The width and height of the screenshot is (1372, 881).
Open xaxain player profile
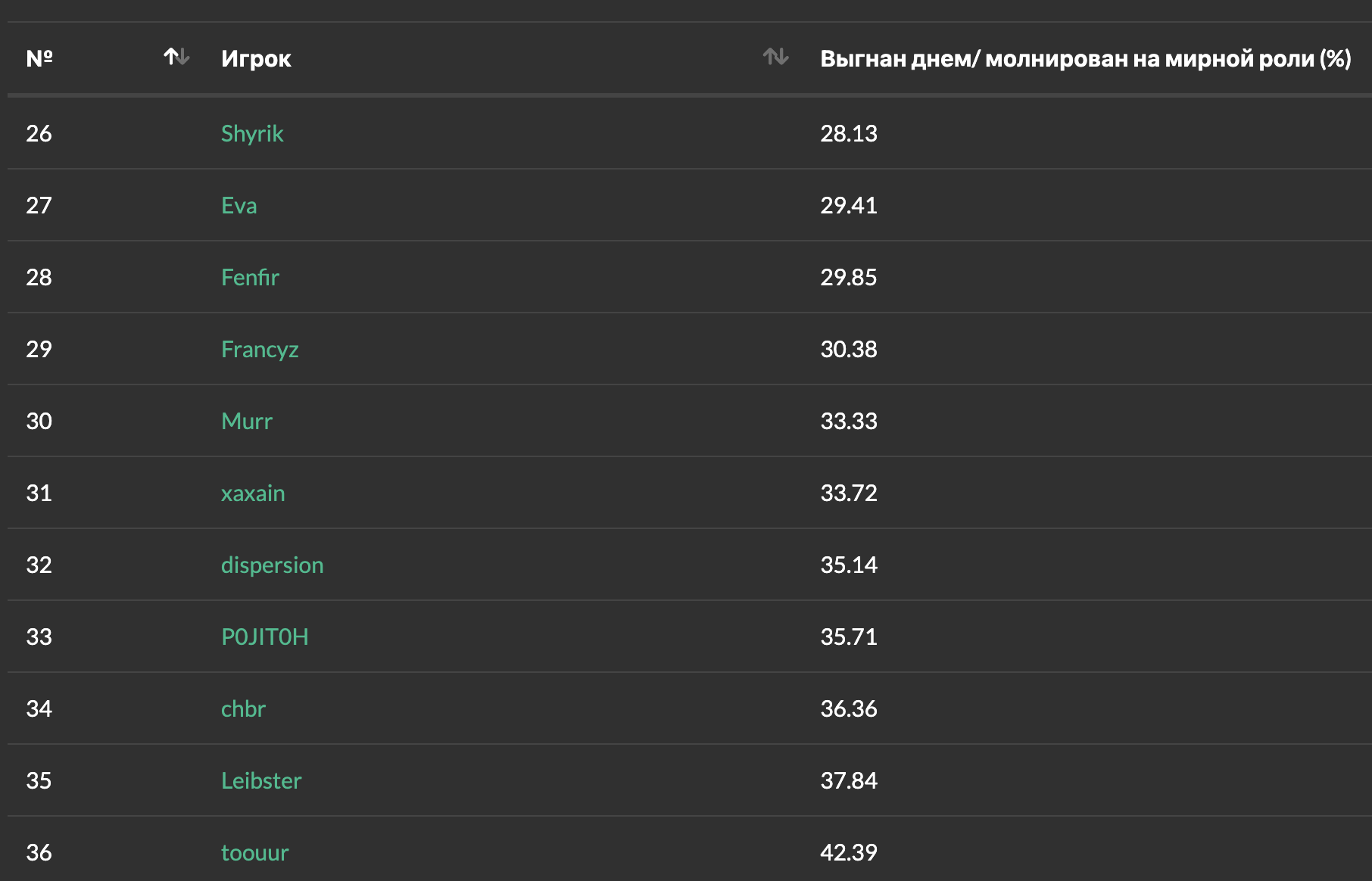pyautogui.click(x=253, y=493)
